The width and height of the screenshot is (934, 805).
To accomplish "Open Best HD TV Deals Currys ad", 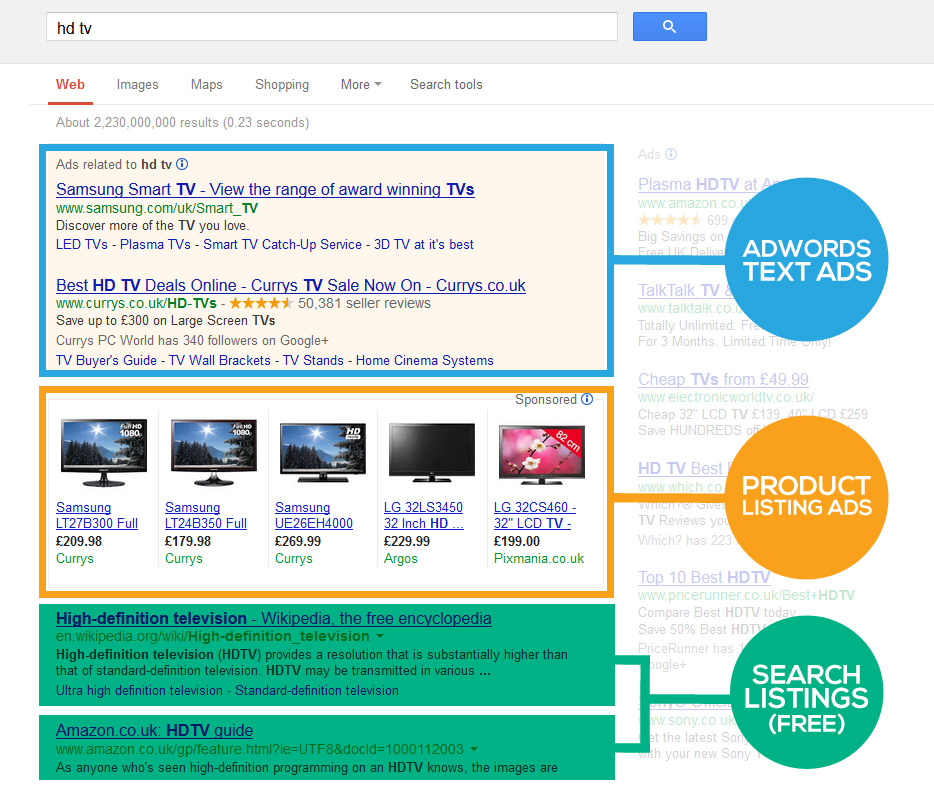I will [x=291, y=285].
